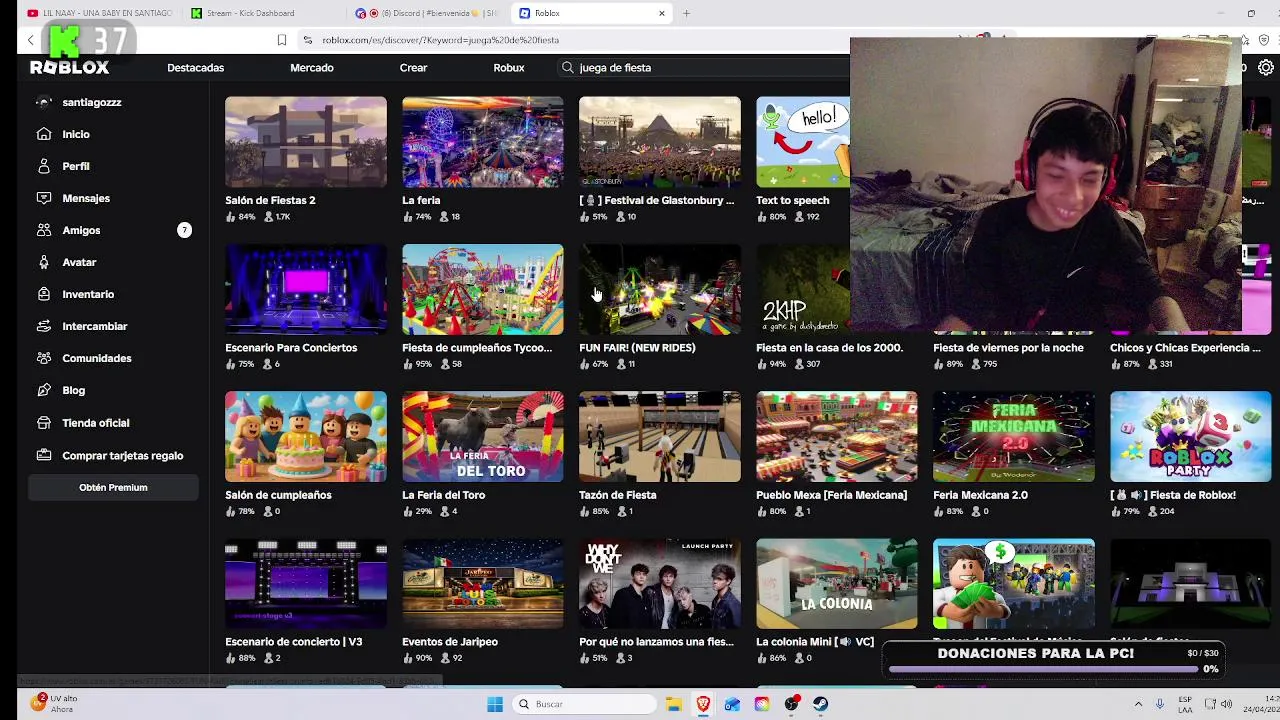The image size is (1280, 720).
Task: Open Salón de cumpleaños thumbnail
Action: pos(306,436)
